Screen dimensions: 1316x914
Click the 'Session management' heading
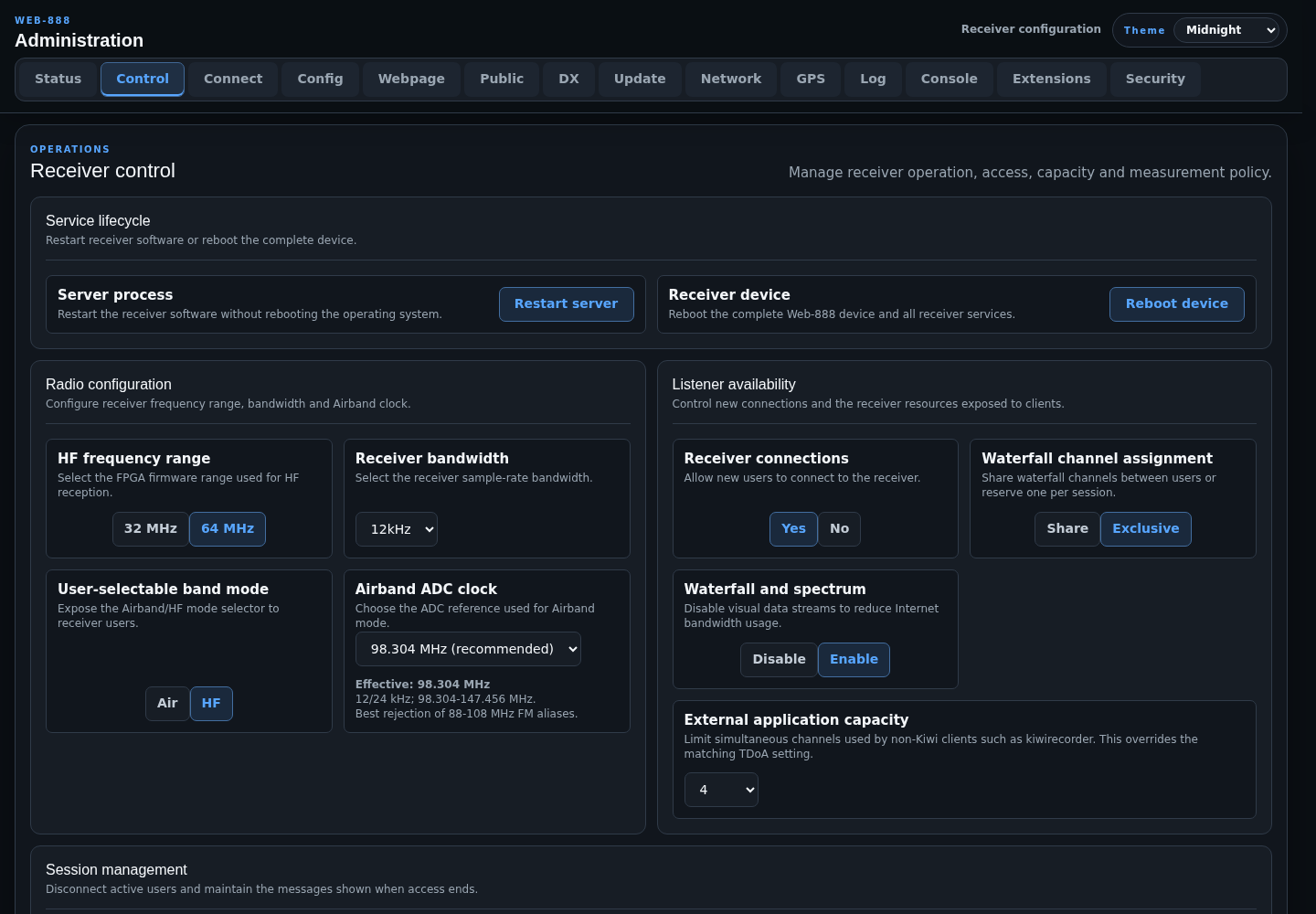coord(116,870)
